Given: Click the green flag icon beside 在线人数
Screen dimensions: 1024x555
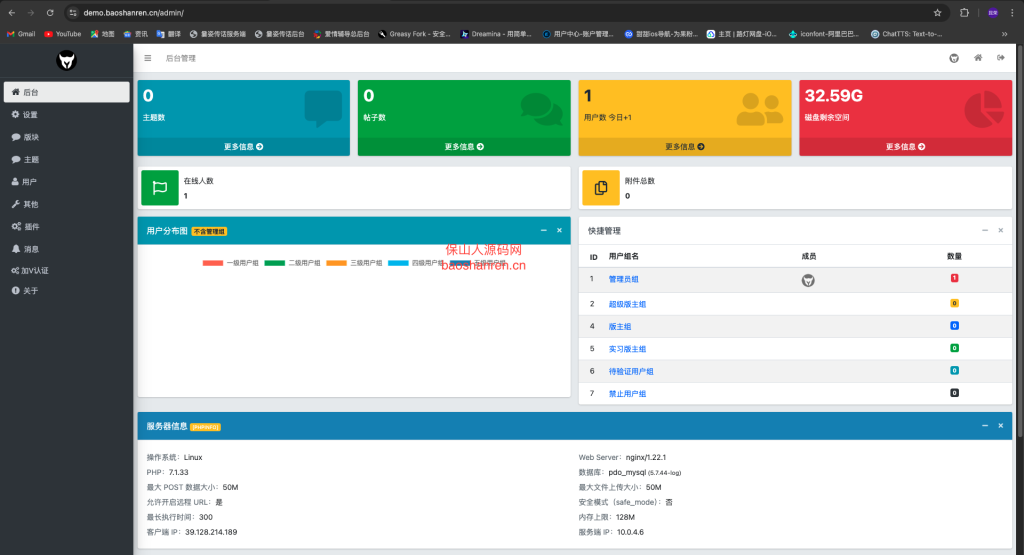Looking at the screenshot, I should [x=159, y=188].
